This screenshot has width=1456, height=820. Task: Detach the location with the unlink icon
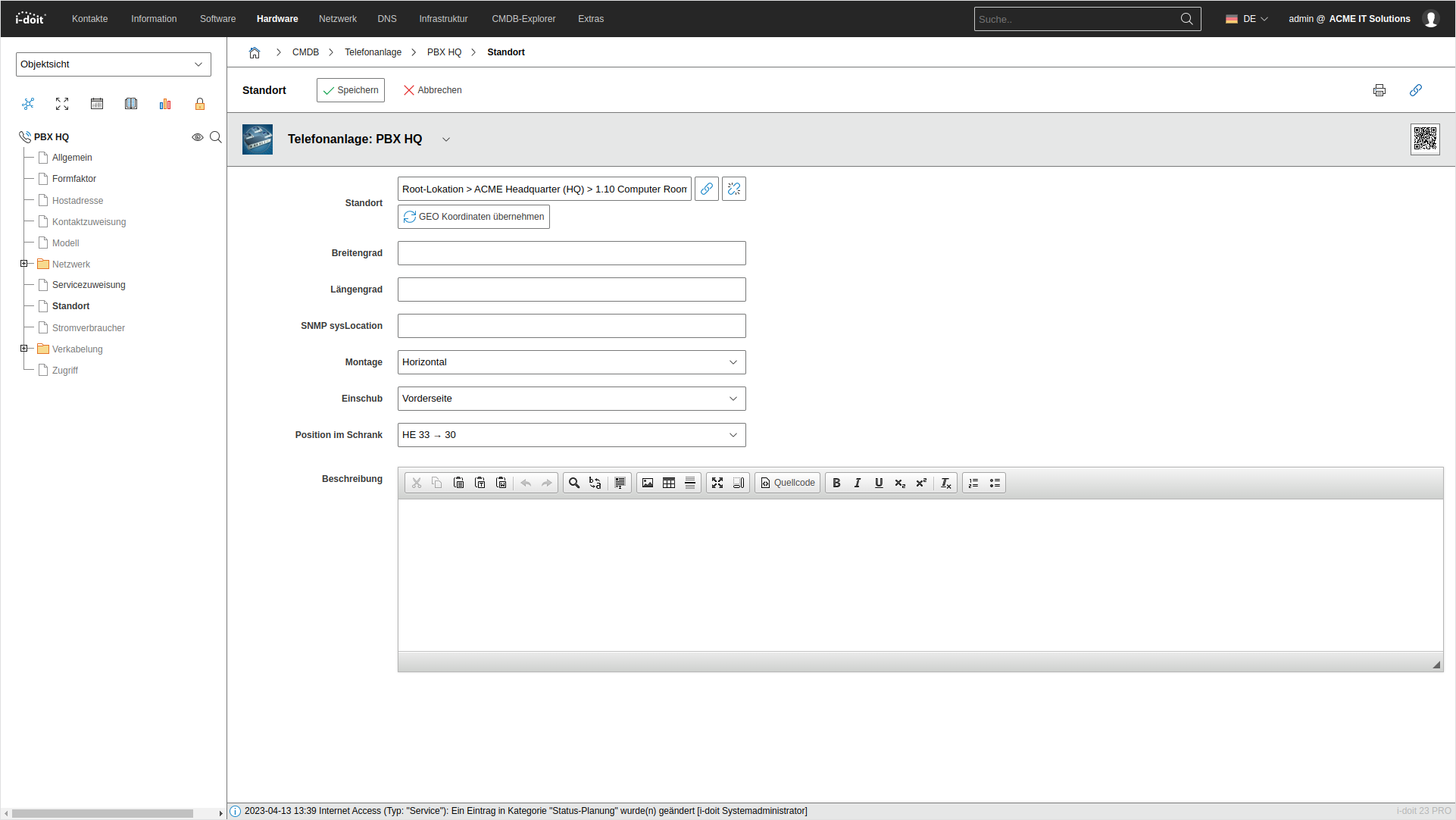733,189
